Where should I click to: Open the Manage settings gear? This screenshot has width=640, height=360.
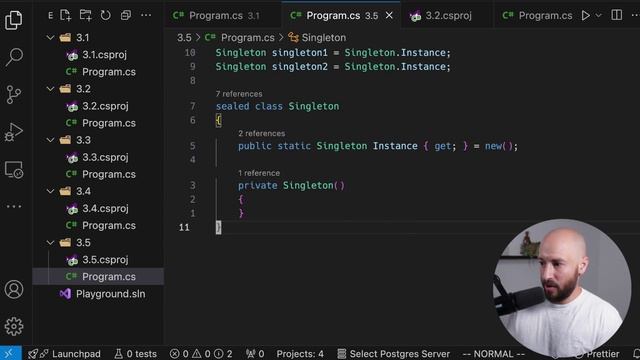pyautogui.click(x=14, y=327)
